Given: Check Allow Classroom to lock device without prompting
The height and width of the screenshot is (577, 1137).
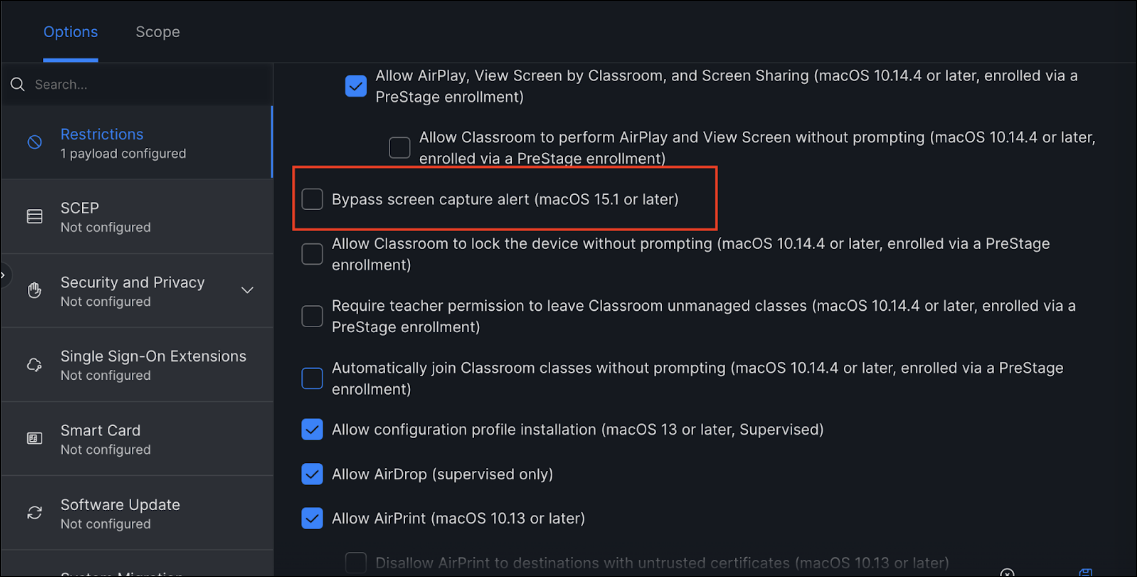Looking at the screenshot, I should (313, 254).
